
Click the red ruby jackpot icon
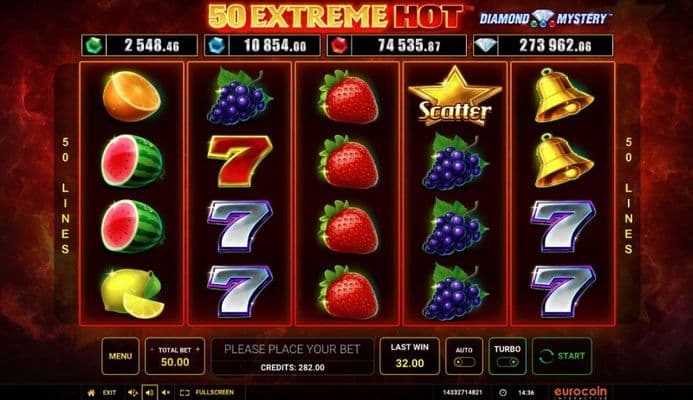[339, 45]
